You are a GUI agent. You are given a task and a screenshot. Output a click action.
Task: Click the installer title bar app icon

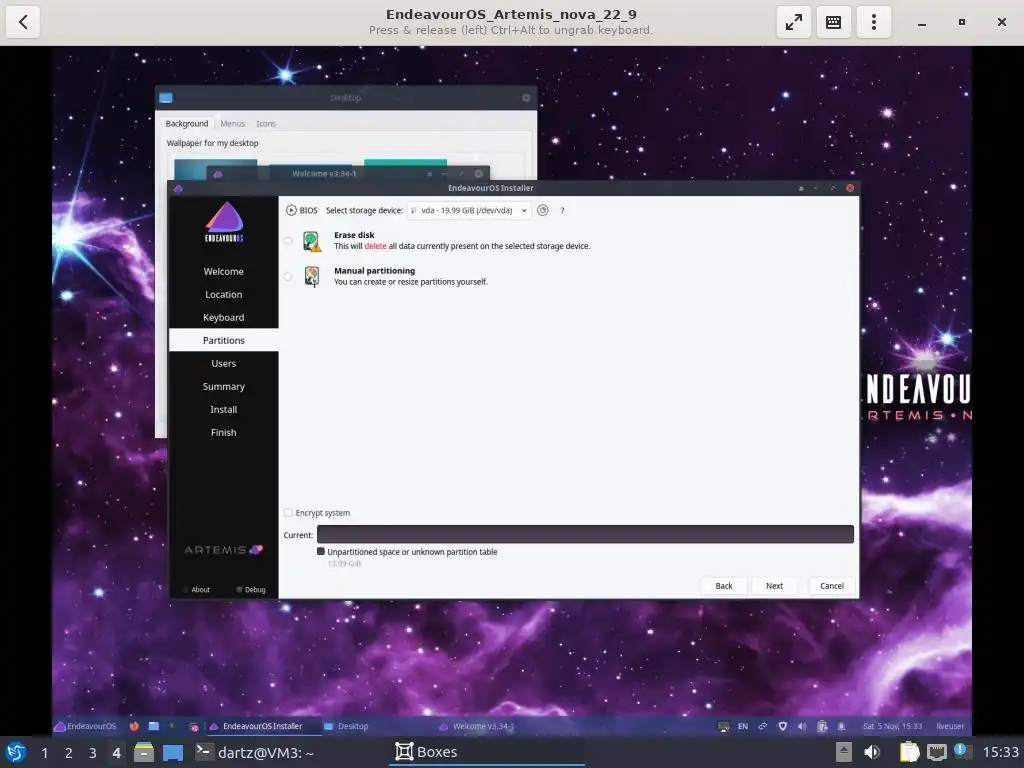tap(178, 189)
